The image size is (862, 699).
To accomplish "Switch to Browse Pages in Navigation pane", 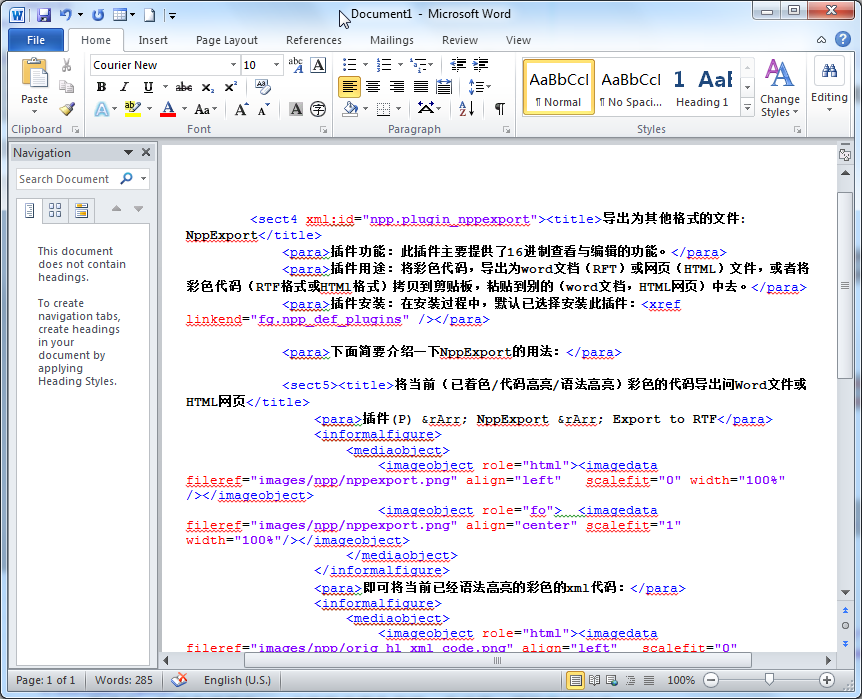I will coord(55,210).
